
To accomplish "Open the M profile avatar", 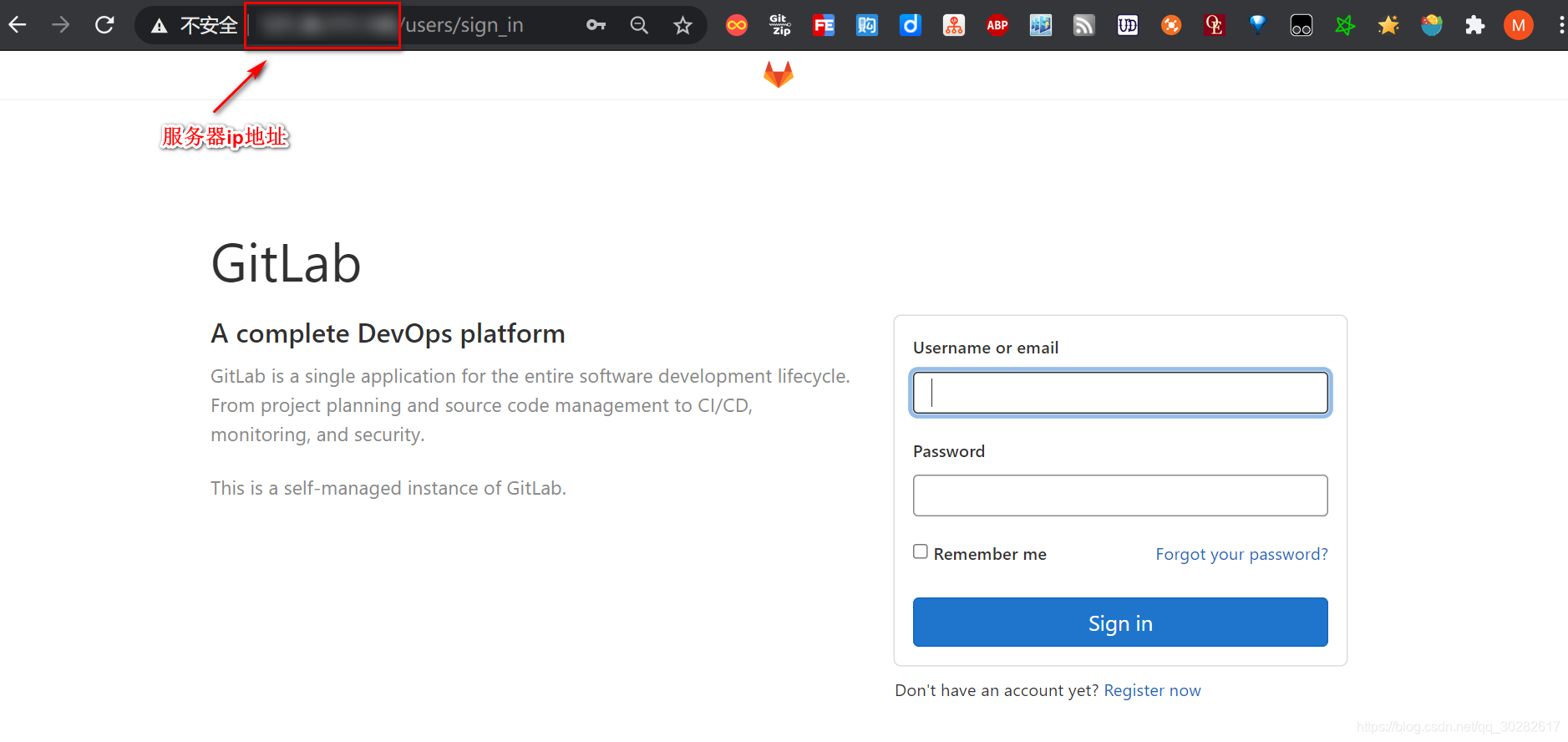I will (1519, 25).
